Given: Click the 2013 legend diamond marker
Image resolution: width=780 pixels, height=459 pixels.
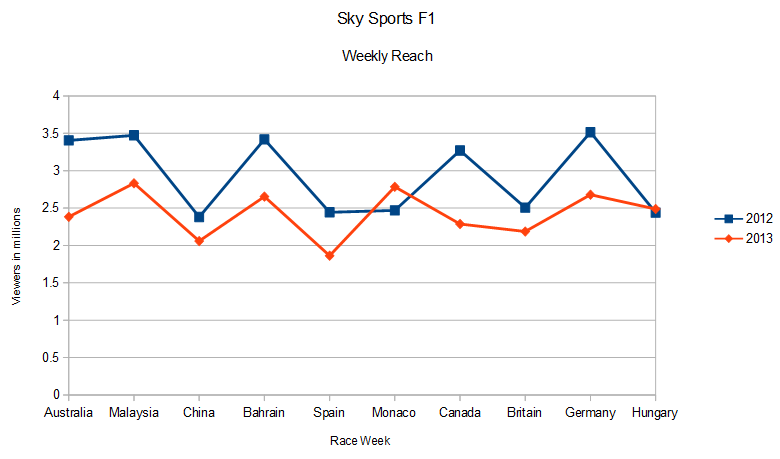Looking at the screenshot, I should [727, 238].
